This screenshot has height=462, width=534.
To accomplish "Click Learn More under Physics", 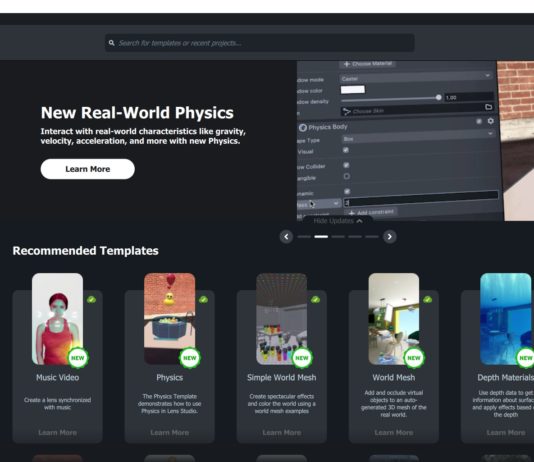I will [170, 432].
